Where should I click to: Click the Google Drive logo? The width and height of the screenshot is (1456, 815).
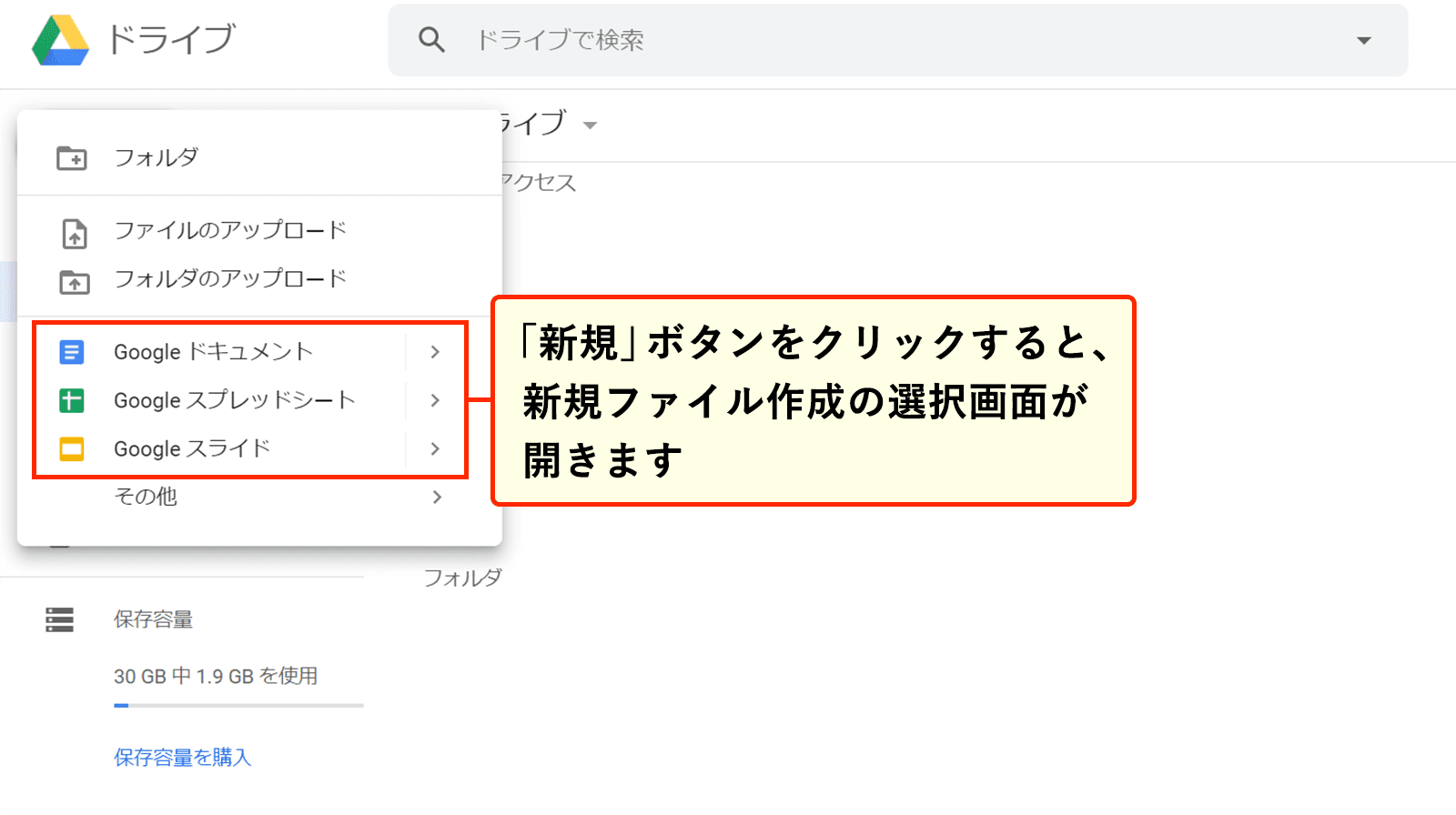(x=60, y=40)
